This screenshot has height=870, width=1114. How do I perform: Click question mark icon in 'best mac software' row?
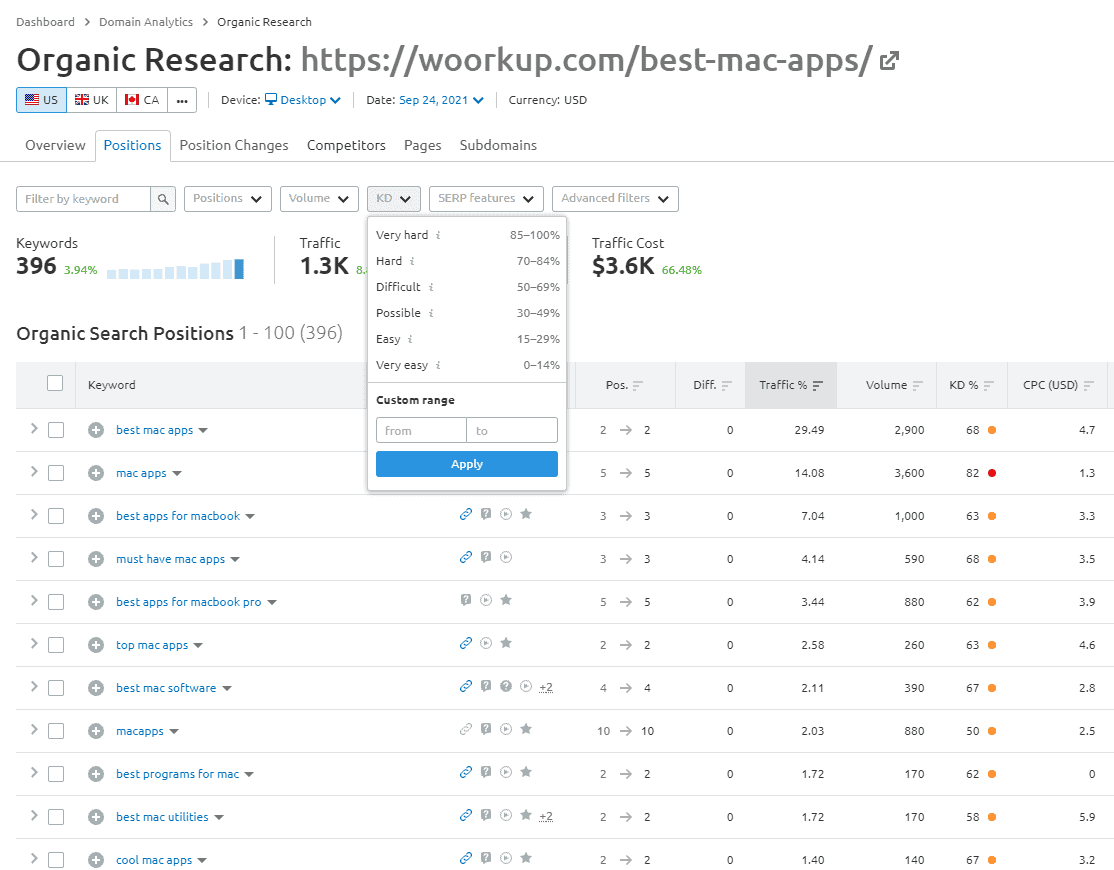tap(506, 686)
